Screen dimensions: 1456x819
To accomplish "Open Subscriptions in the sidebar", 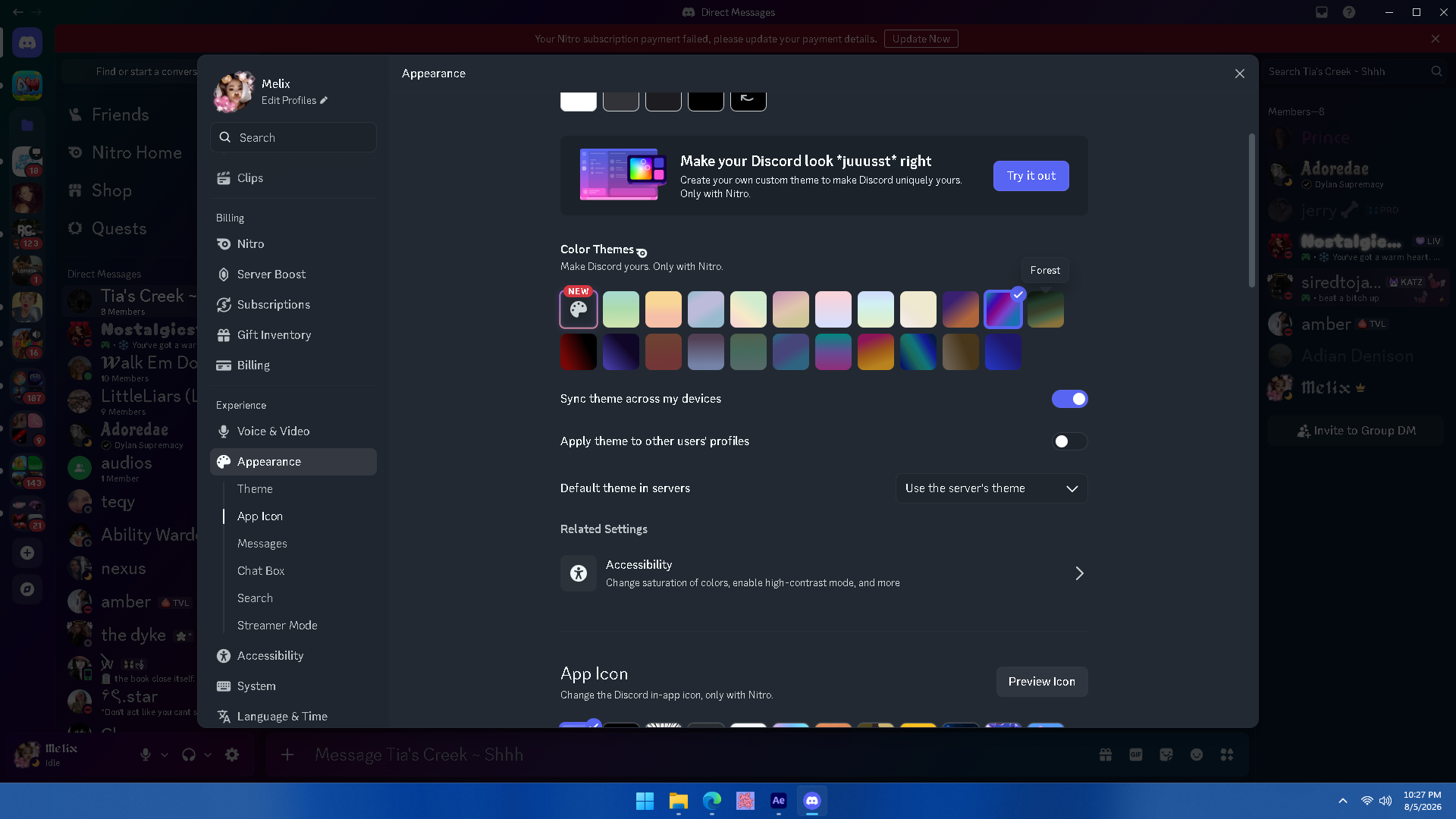I will pos(293,305).
